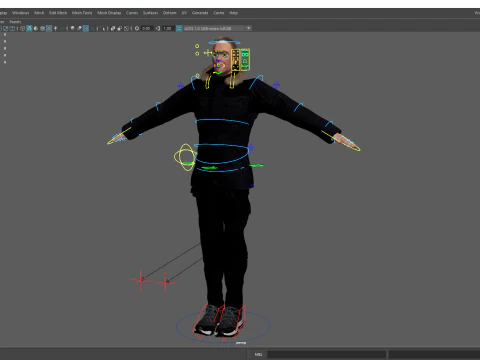The height and width of the screenshot is (360, 480).
Task: Toggle the highlighted Textured display icon
Action: pyautogui.click(x=49, y=28)
